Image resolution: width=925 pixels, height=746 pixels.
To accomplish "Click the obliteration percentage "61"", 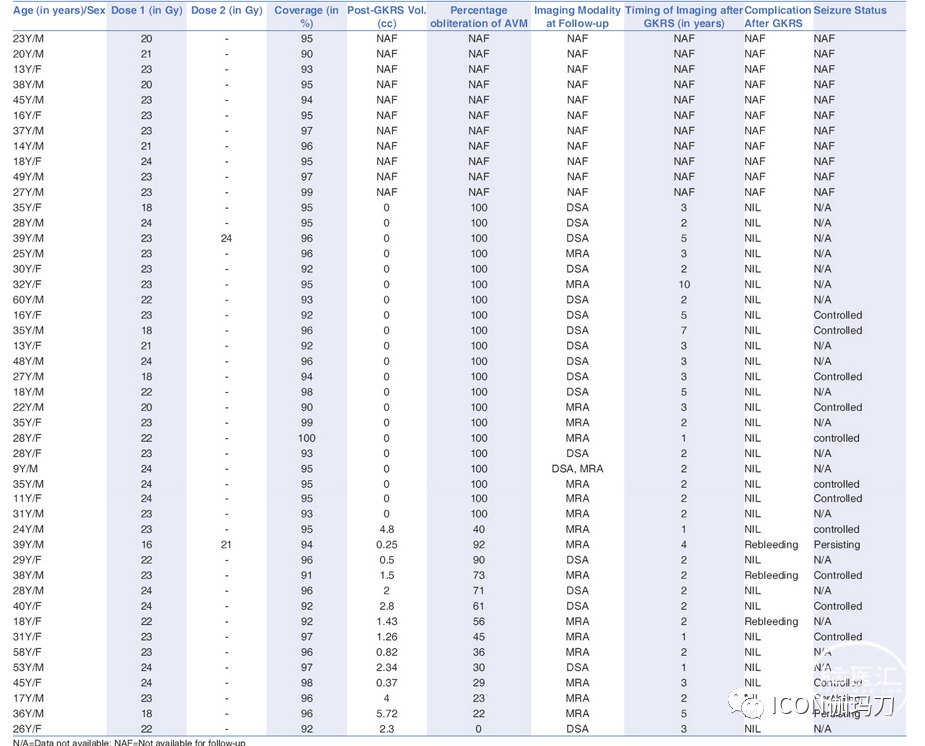I will click(478, 606).
